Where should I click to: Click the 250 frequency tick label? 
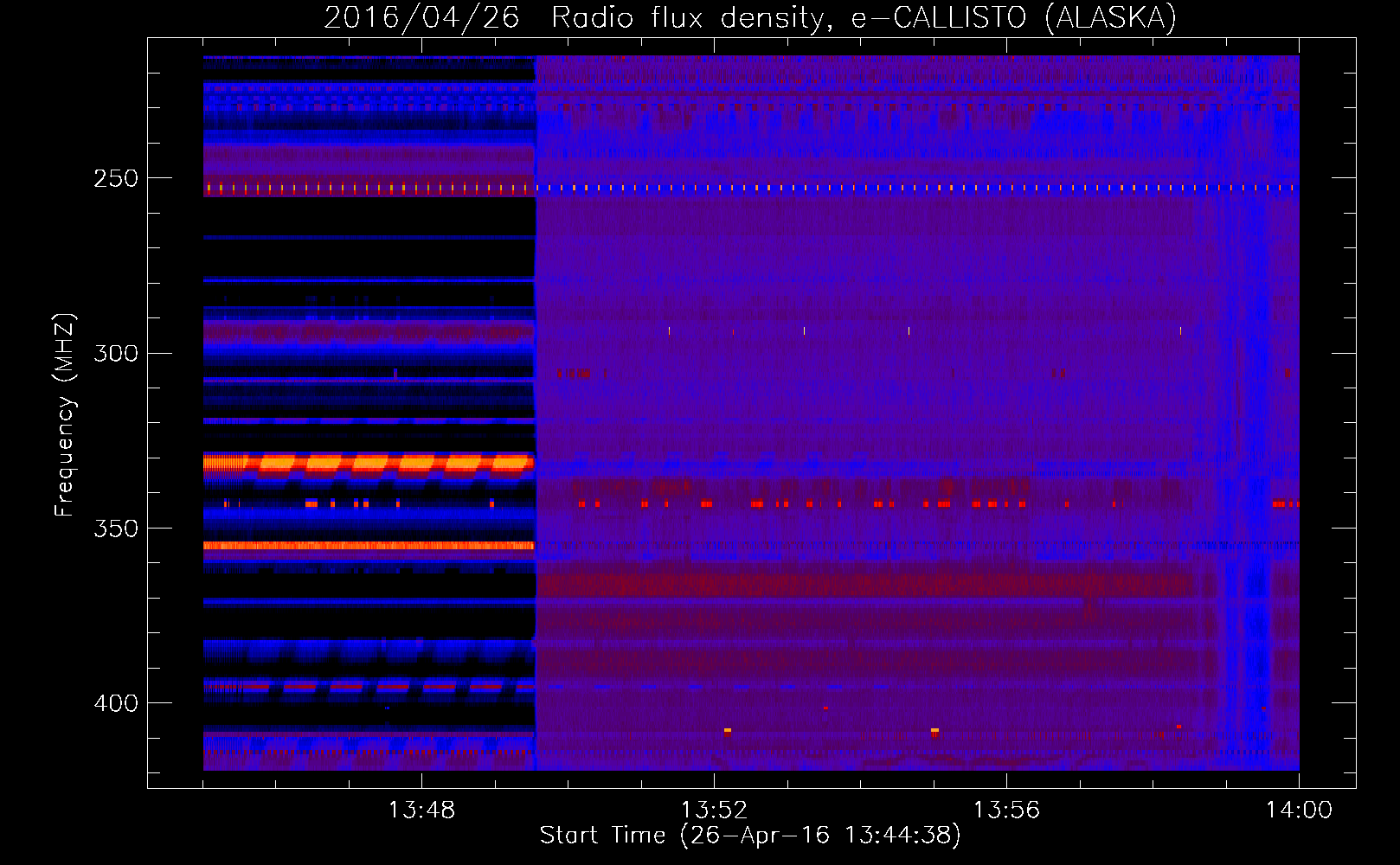click(x=116, y=178)
